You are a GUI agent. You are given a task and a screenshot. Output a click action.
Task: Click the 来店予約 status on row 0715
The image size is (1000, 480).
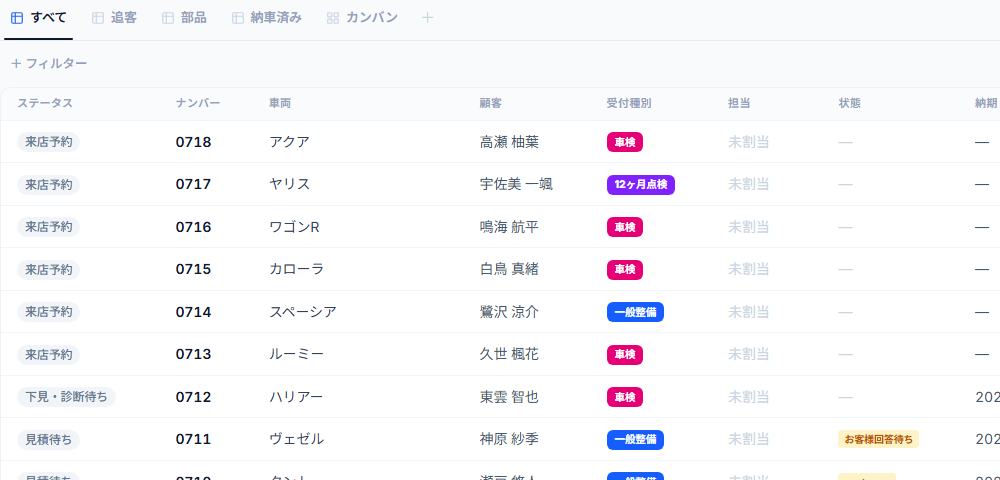coord(48,270)
